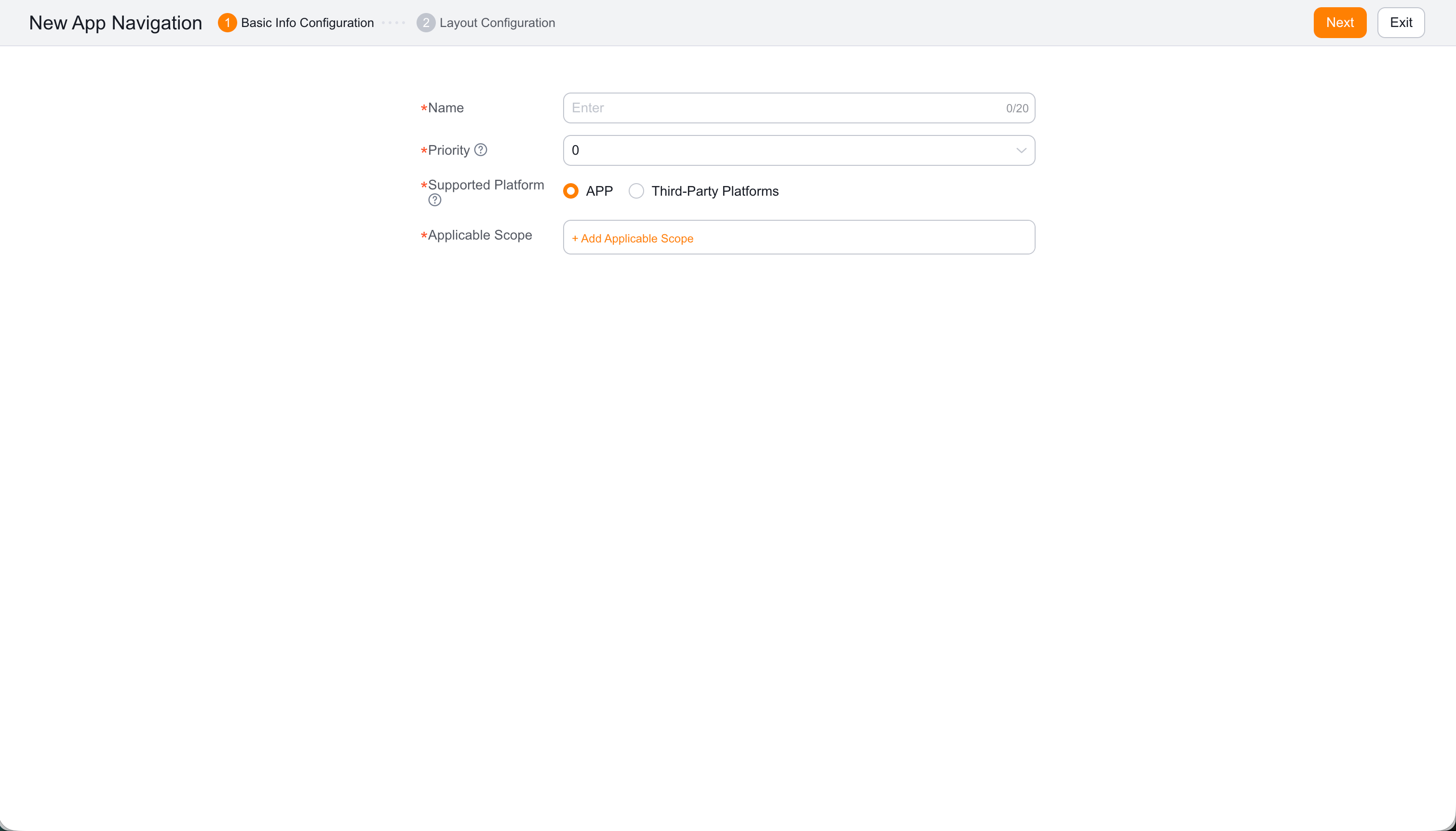Image resolution: width=1456 pixels, height=831 pixels.
Task: Click the Name field label
Action: coord(446,108)
